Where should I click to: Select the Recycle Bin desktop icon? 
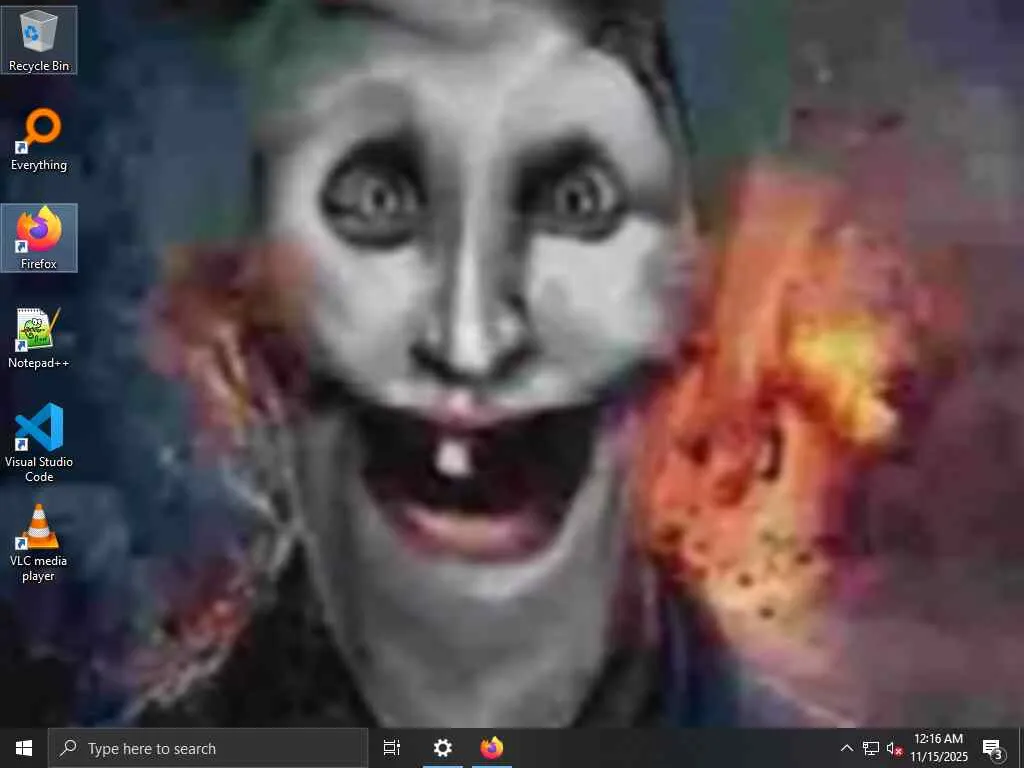click(x=39, y=40)
